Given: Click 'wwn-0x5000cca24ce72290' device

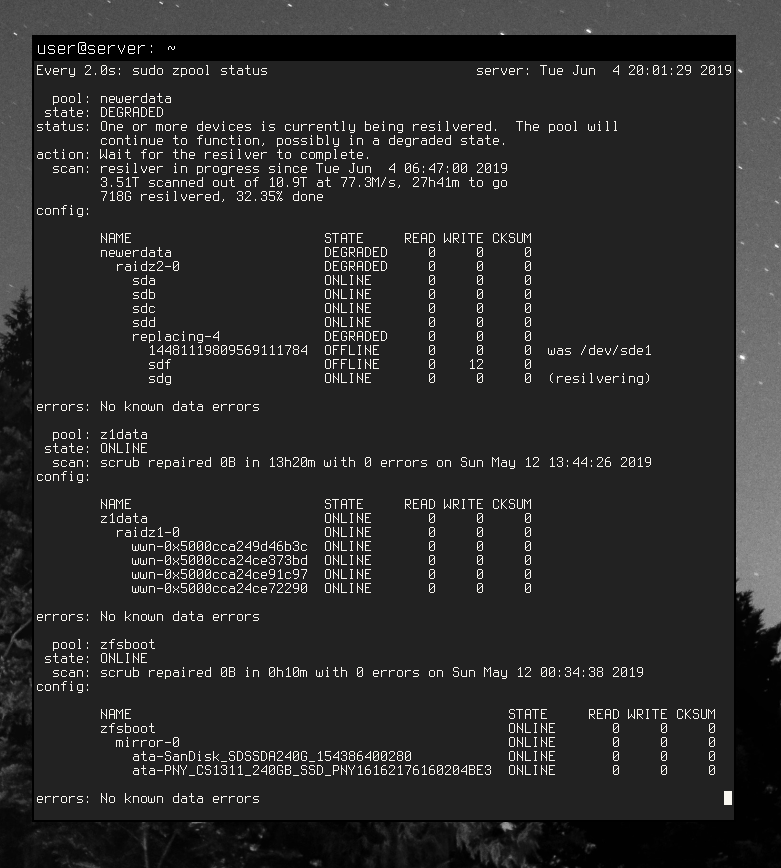Looking at the screenshot, I should [220, 588].
